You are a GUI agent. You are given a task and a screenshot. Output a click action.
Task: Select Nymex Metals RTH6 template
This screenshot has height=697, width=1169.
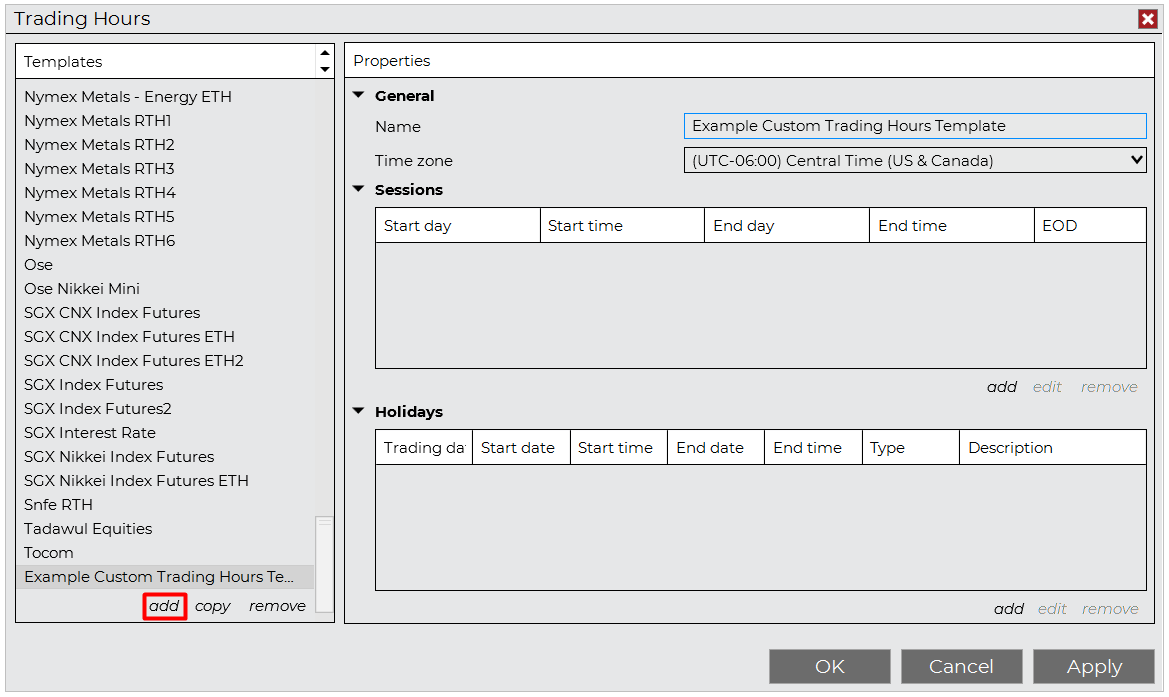[99, 241]
